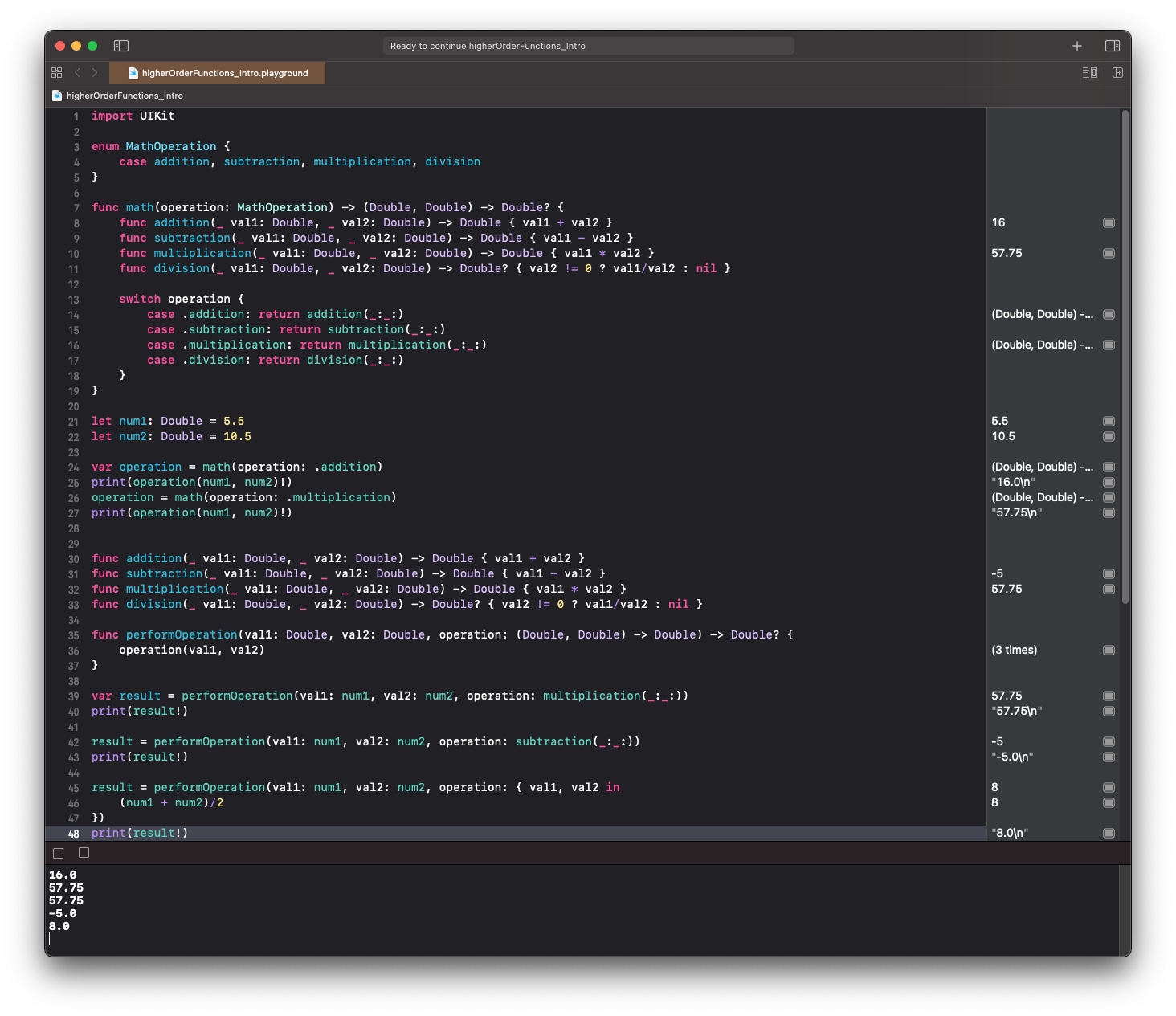Click 'print(result!)' on line 48
The height and width of the screenshot is (1016, 1176).
pos(140,833)
